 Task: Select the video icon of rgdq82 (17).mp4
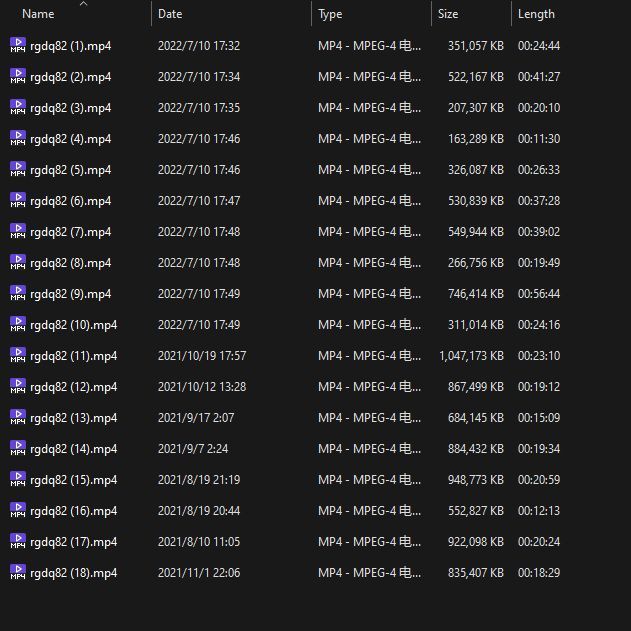pyautogui.click(x=18, y=541)
